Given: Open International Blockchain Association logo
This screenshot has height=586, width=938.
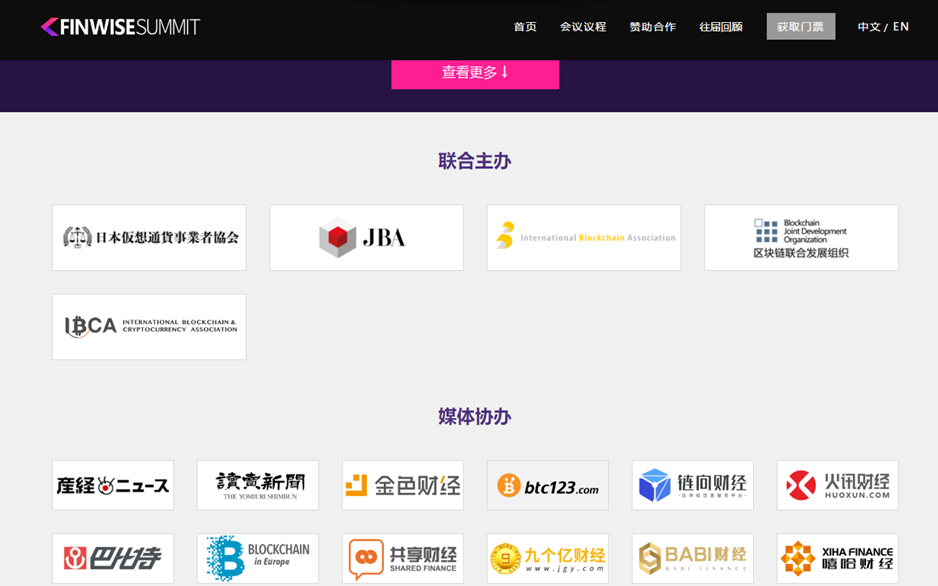Looking at the screenshot, I should (x=584, y=237).
